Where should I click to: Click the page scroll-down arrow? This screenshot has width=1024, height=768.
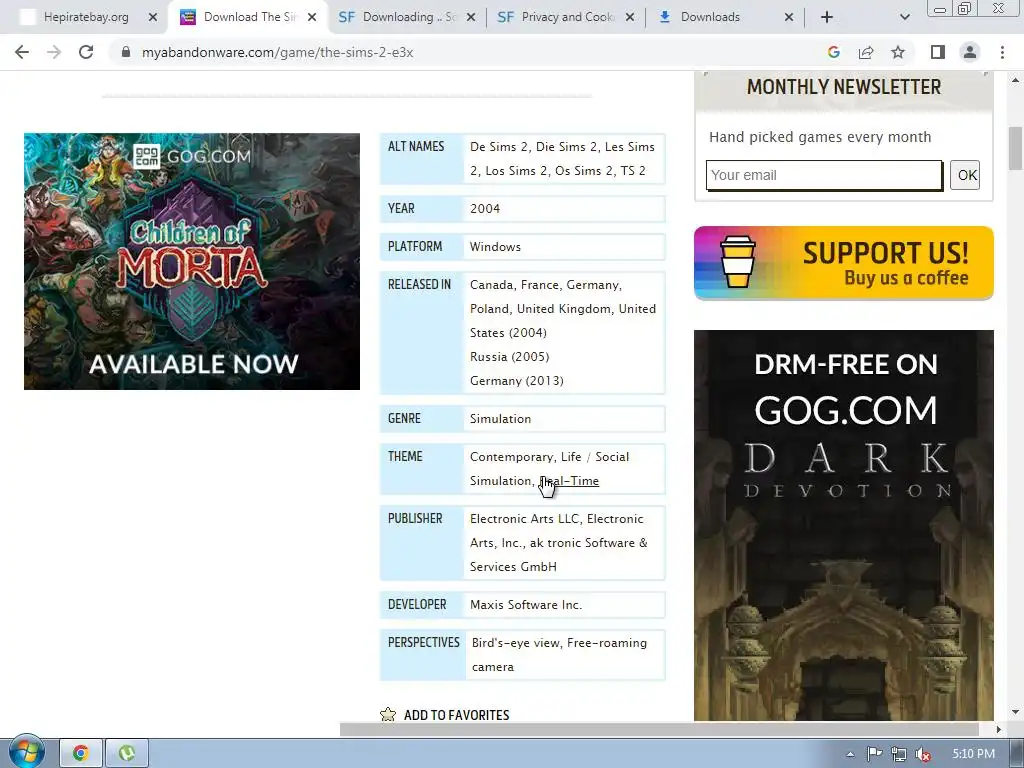tap(1015, 712)
